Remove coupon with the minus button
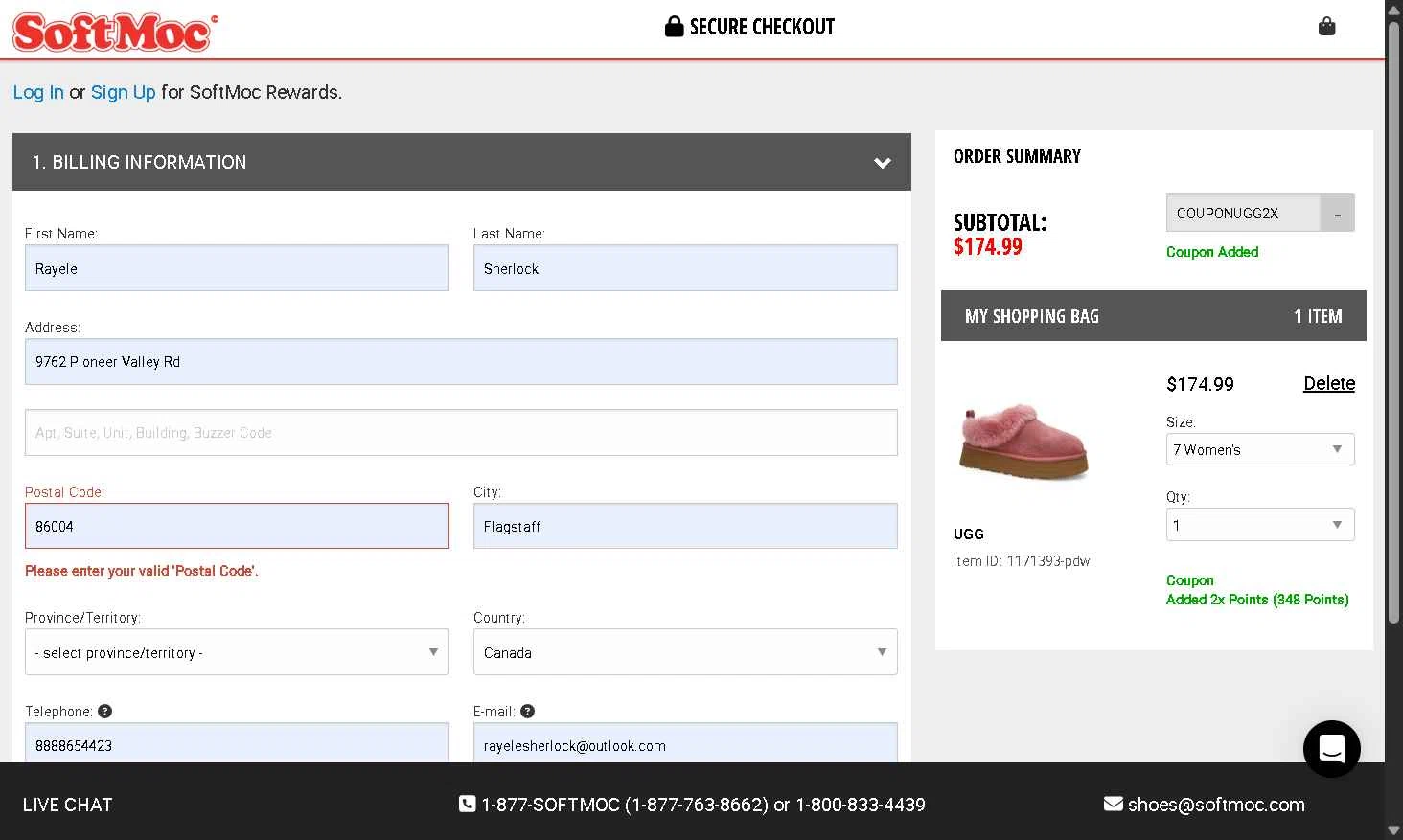Screen dimensions: 1403x840 coord(1337,213)
